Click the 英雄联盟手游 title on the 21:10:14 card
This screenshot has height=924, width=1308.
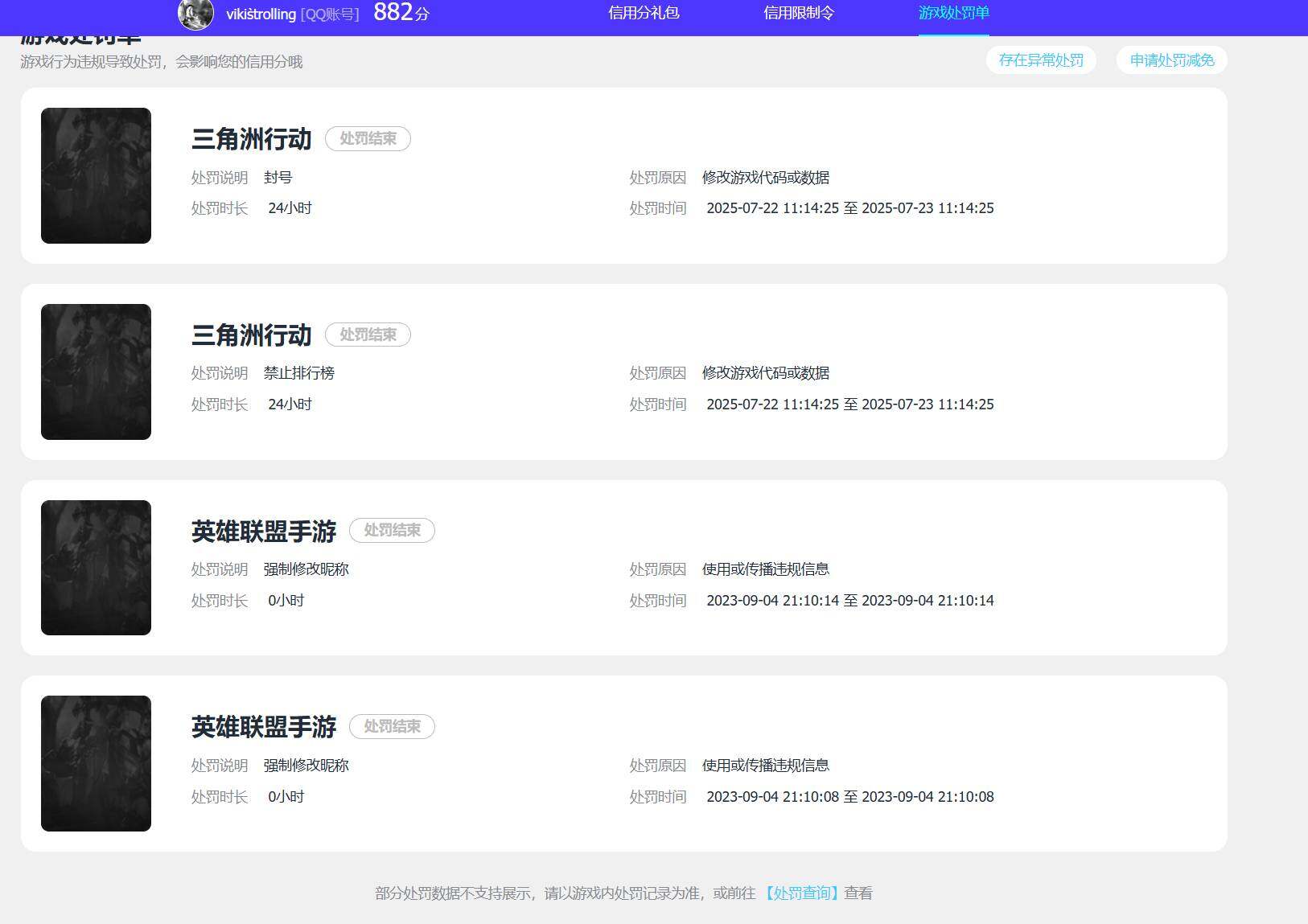264,531
